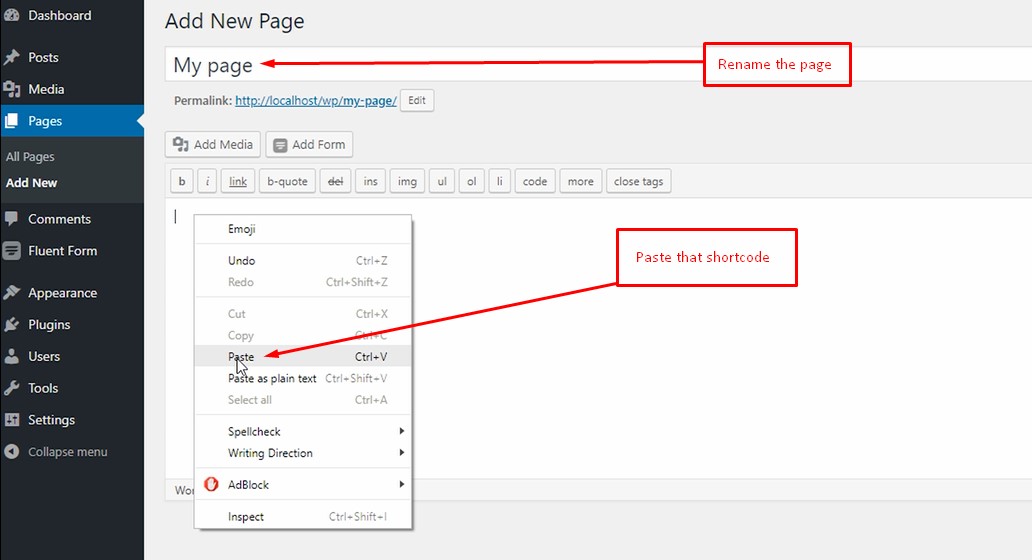Click the Dashboard gauge icon
Screen dimensions: 1032x560
(11, 15)
